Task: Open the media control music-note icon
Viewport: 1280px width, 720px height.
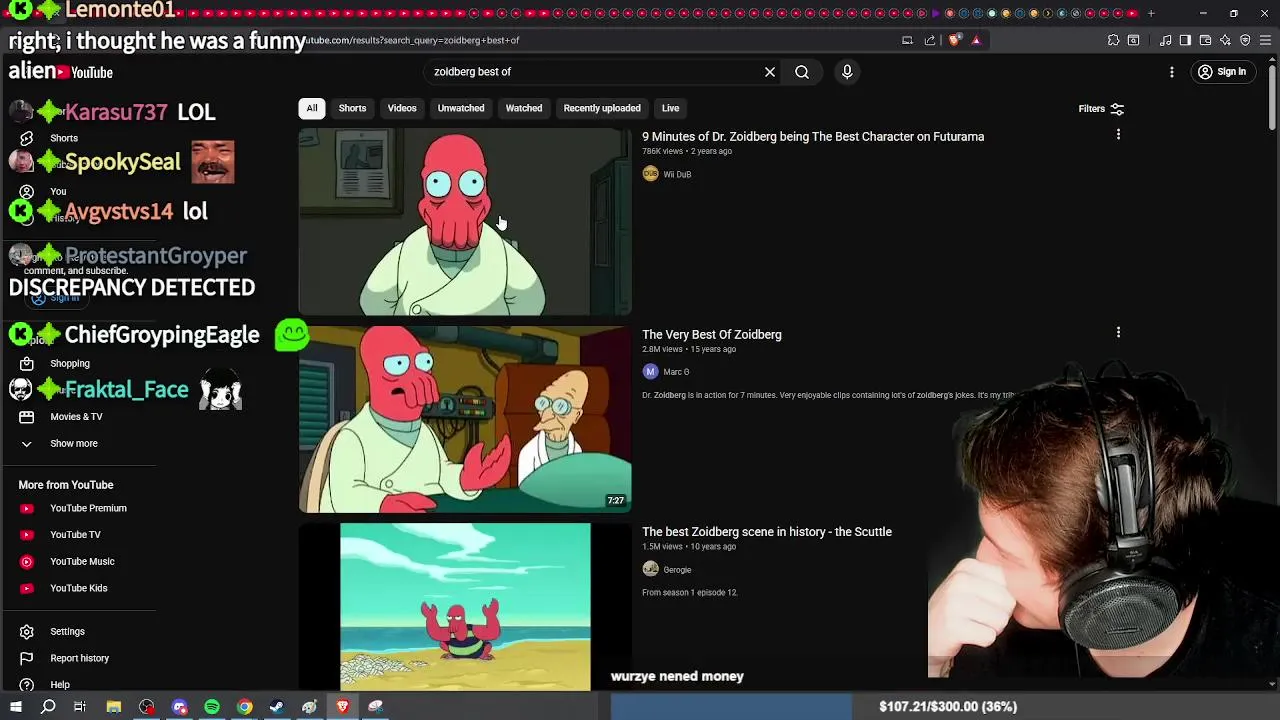Action: (x=1166, y=40)
